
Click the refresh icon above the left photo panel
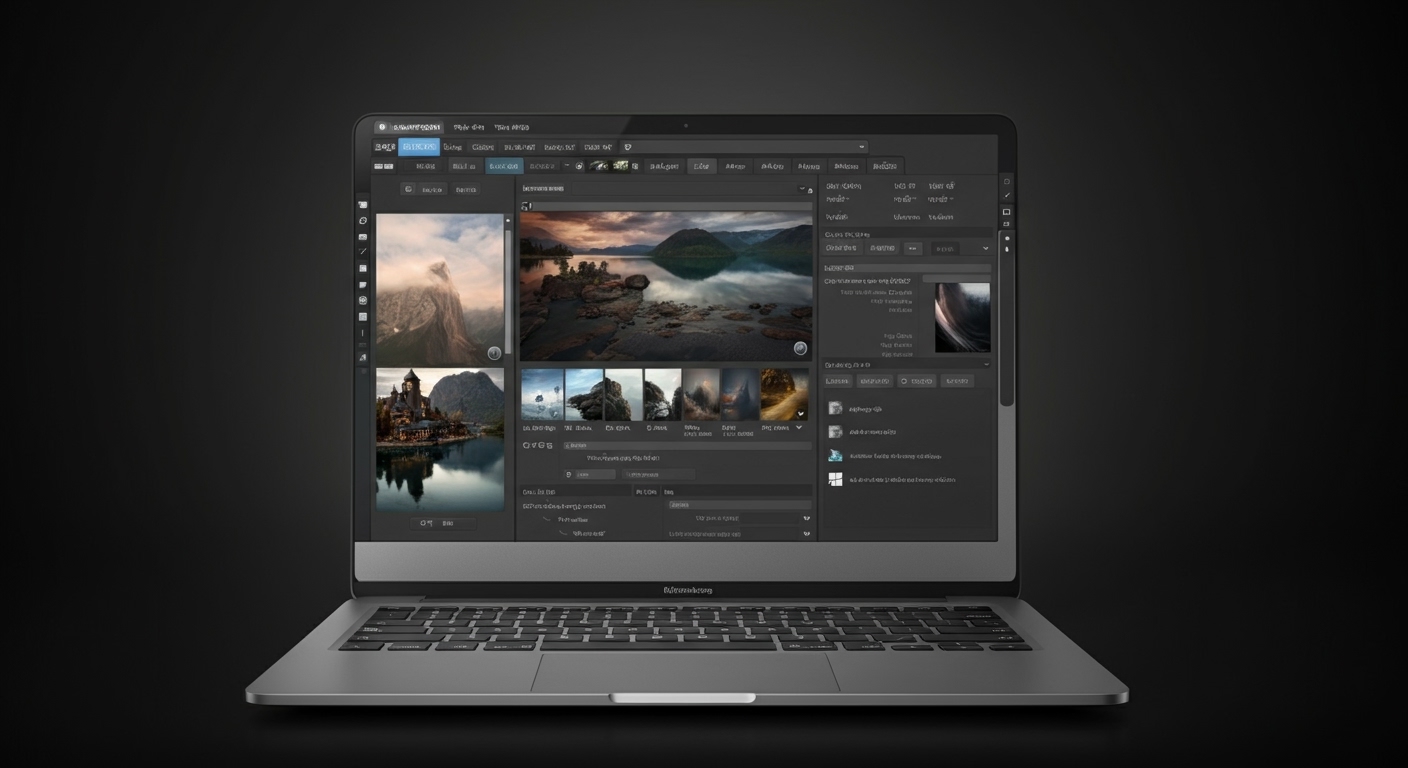point(408,189)
